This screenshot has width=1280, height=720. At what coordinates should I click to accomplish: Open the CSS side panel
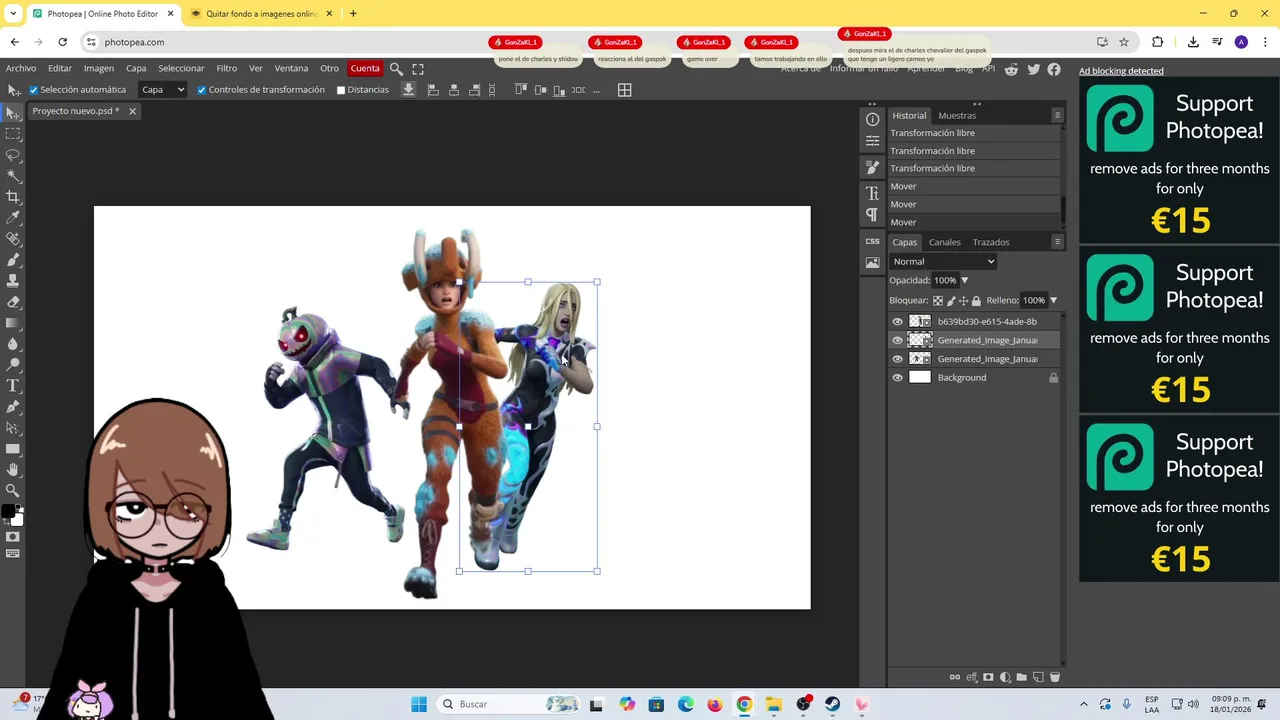click(x=872, y=241)
